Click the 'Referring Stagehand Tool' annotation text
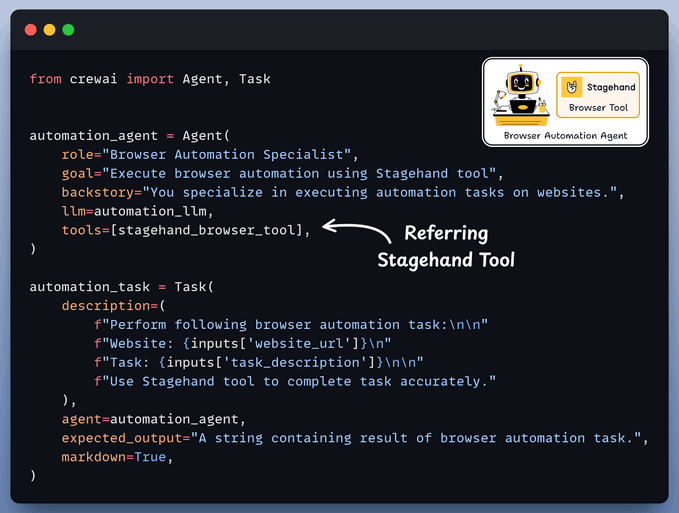The image size is (679, 513). (x=446, y=246)
